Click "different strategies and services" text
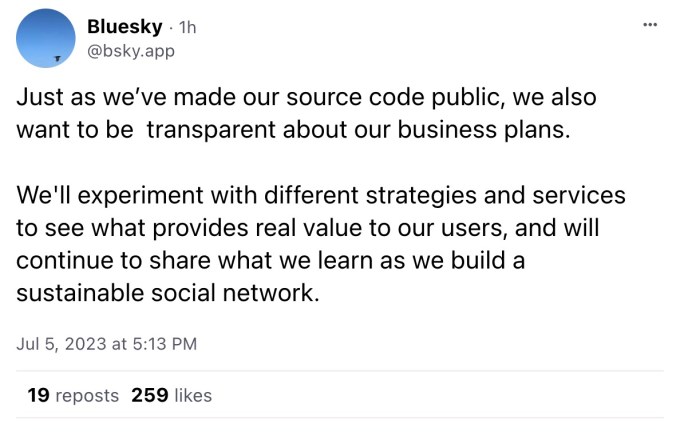 click(x=412, y=195)
